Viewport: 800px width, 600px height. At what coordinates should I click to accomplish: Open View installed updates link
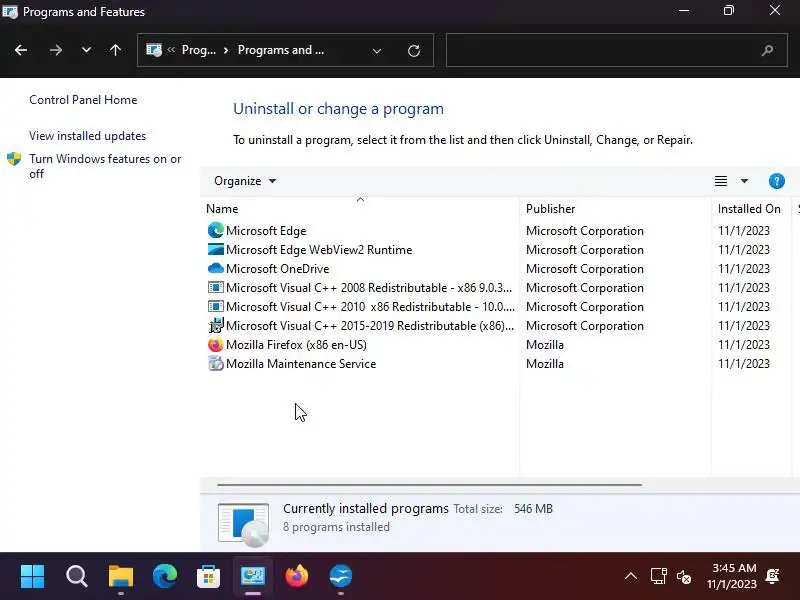pos(87,136)
